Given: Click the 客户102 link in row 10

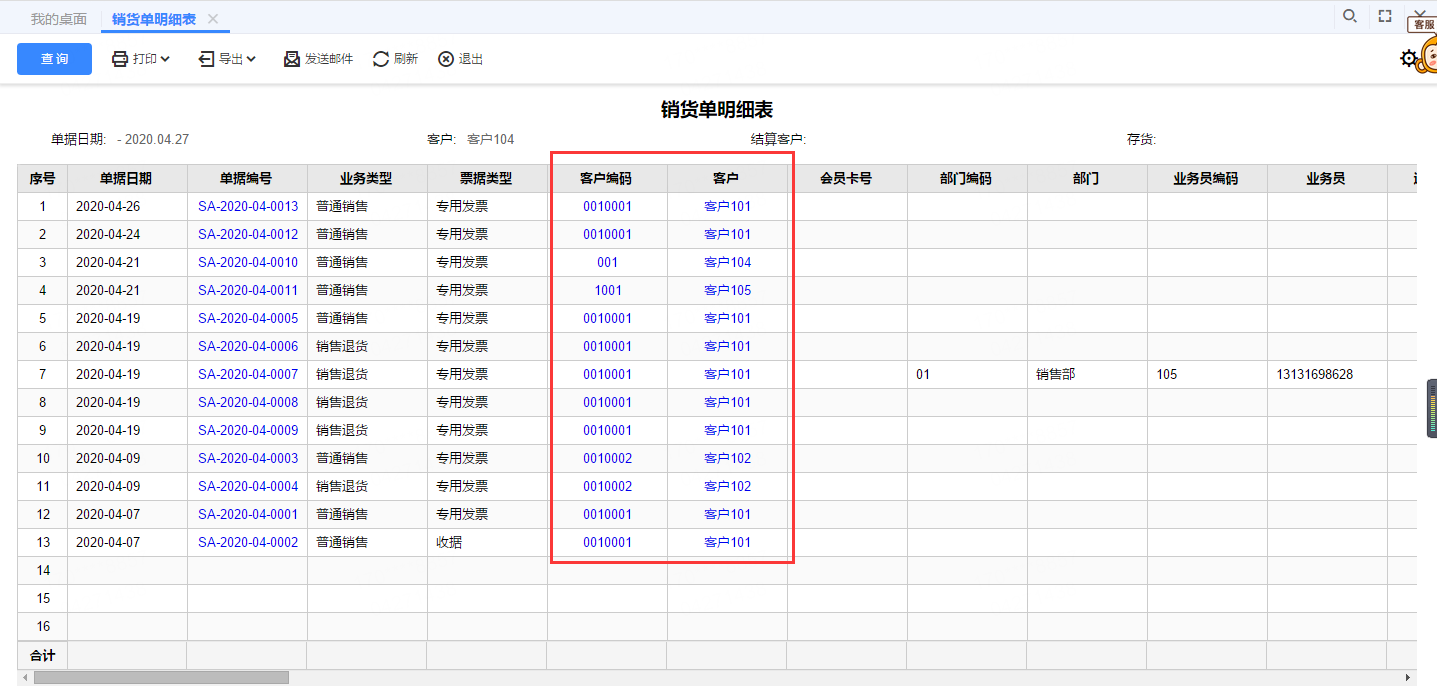Looking at the screenshot, I should click(727, 459).
